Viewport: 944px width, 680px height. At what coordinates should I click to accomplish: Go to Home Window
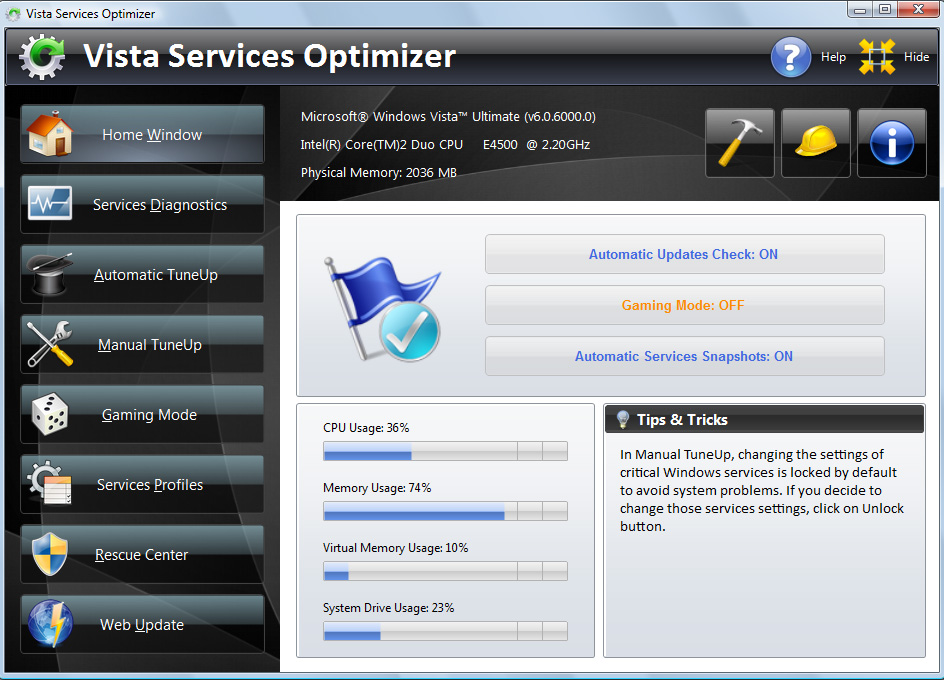point(142,134)
